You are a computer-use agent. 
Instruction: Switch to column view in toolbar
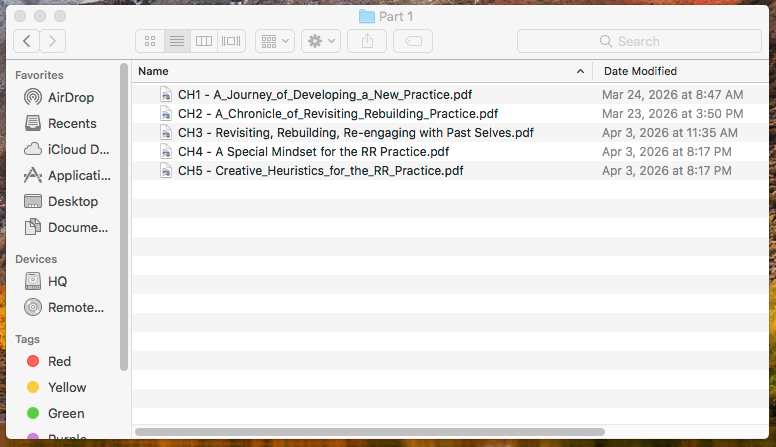pyautogui.click(x=204, y=41)
